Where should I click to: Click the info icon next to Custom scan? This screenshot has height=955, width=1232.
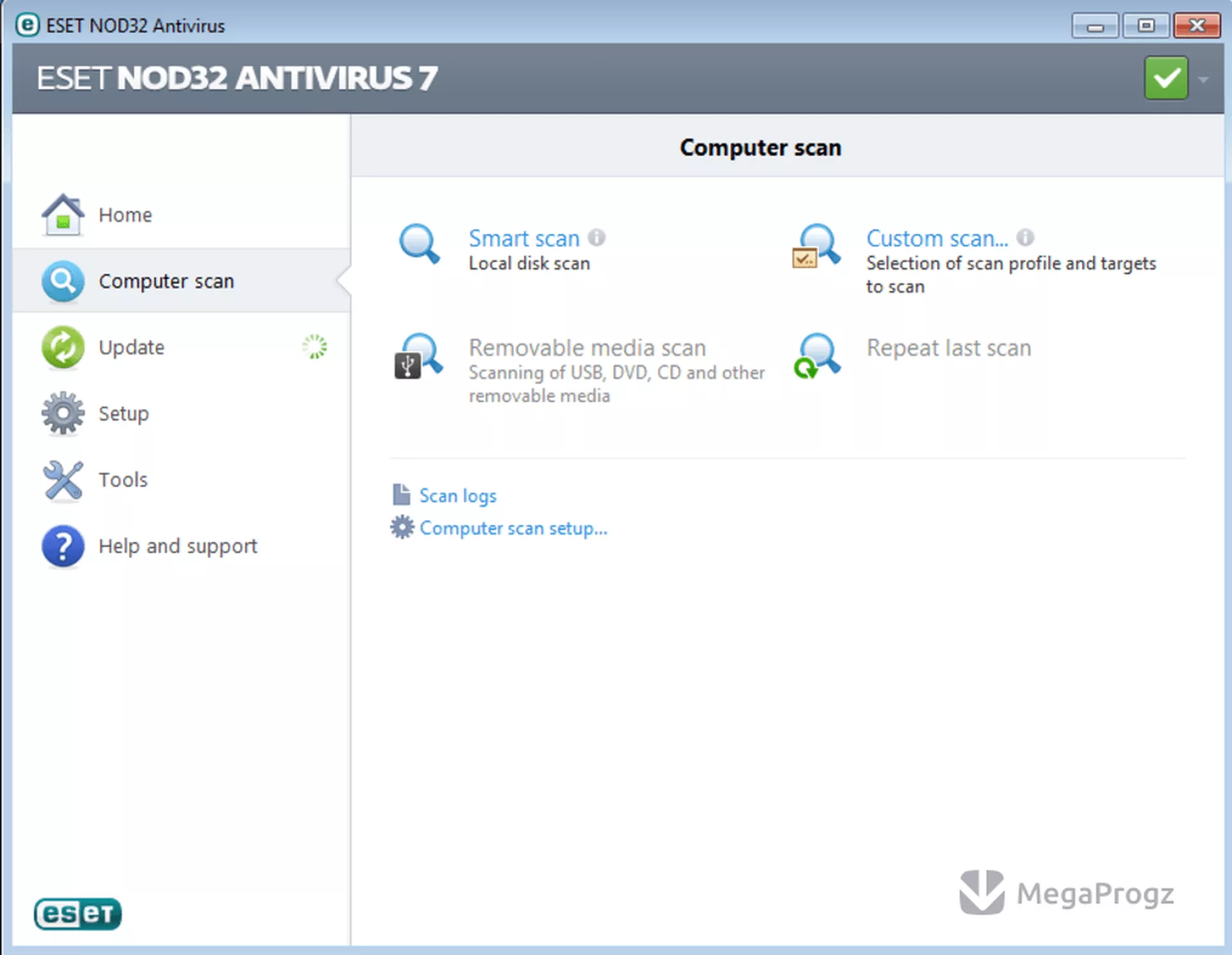click(1025, 237)
